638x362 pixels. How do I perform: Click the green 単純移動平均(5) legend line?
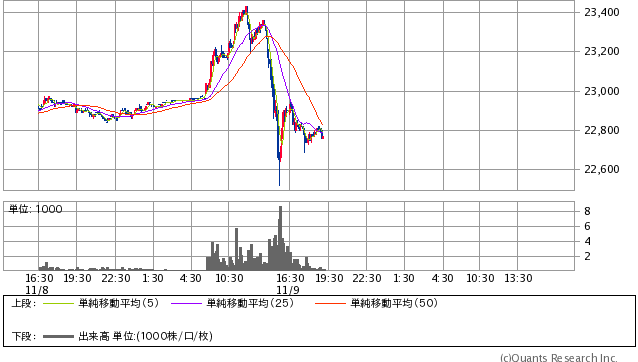pyautogui.click(x=58, y=303)
